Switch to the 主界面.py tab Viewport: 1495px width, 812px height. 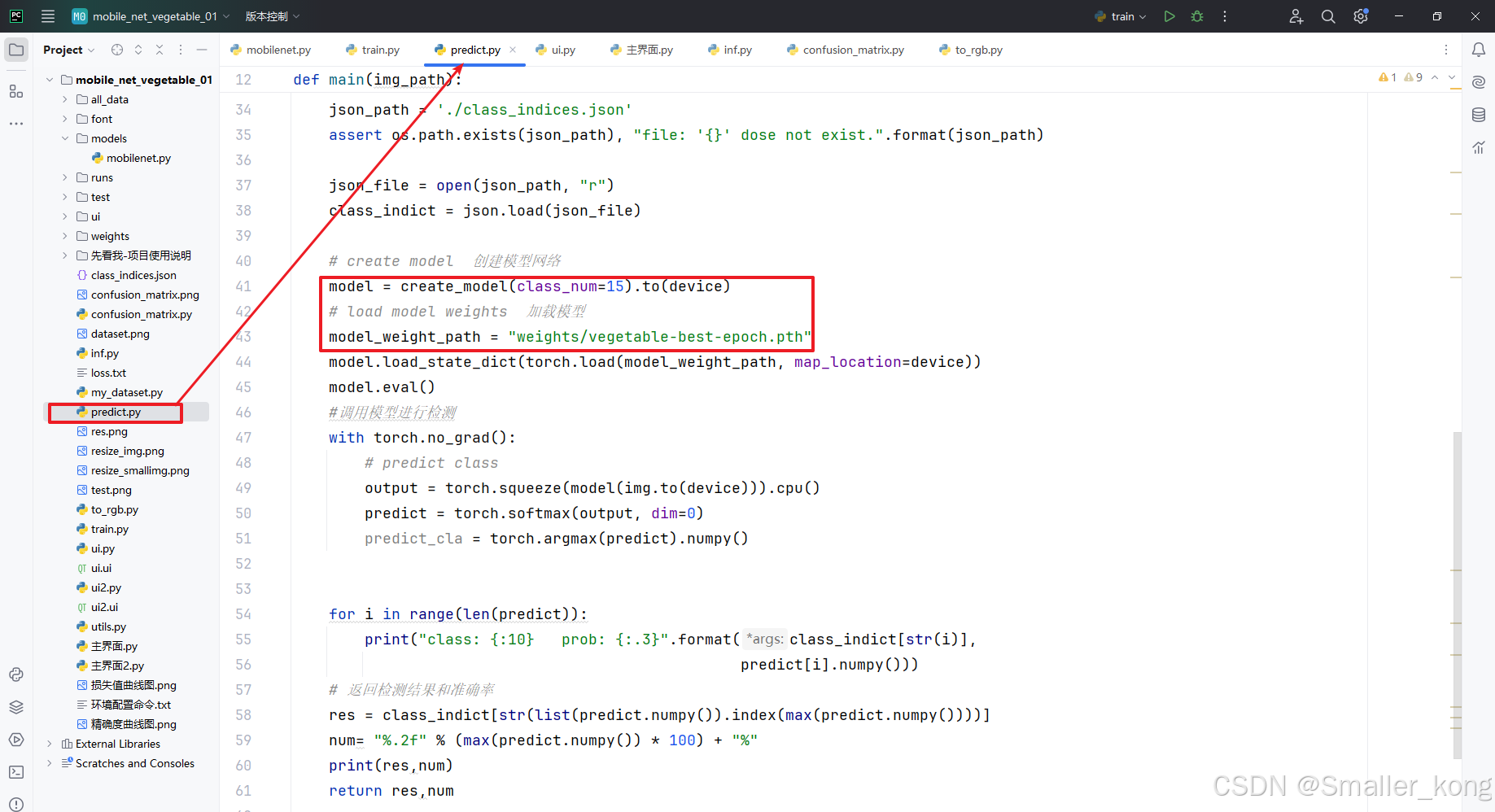point(642,50)
